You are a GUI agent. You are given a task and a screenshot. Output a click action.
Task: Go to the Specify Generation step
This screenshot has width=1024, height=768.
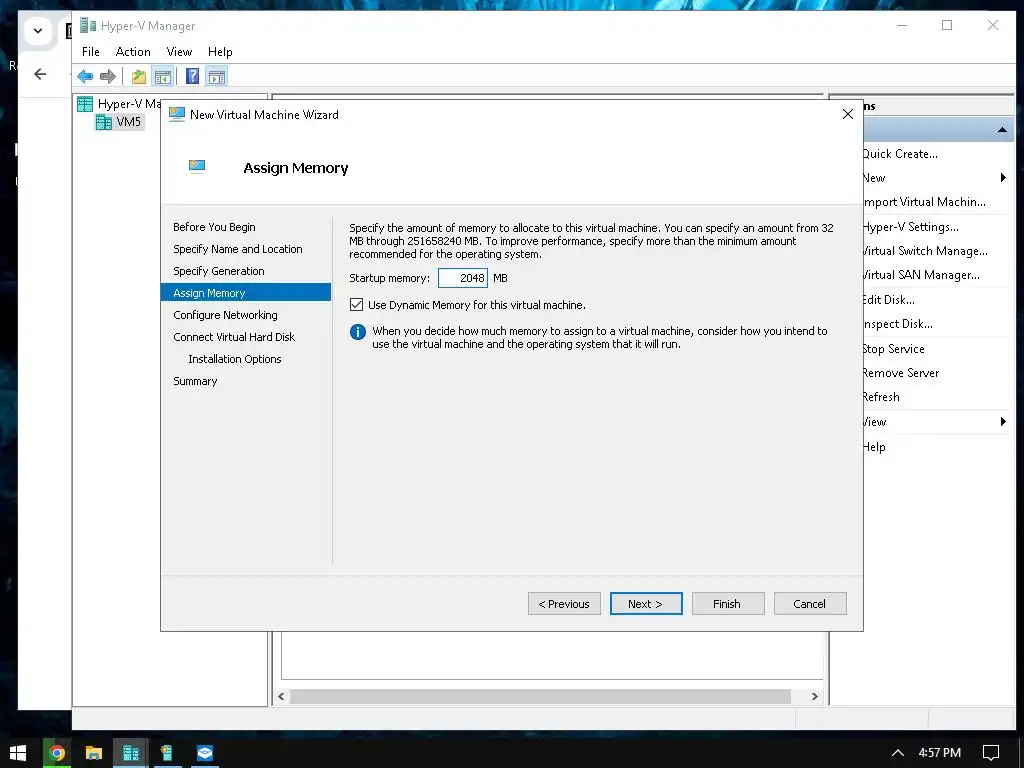(219, 271)
